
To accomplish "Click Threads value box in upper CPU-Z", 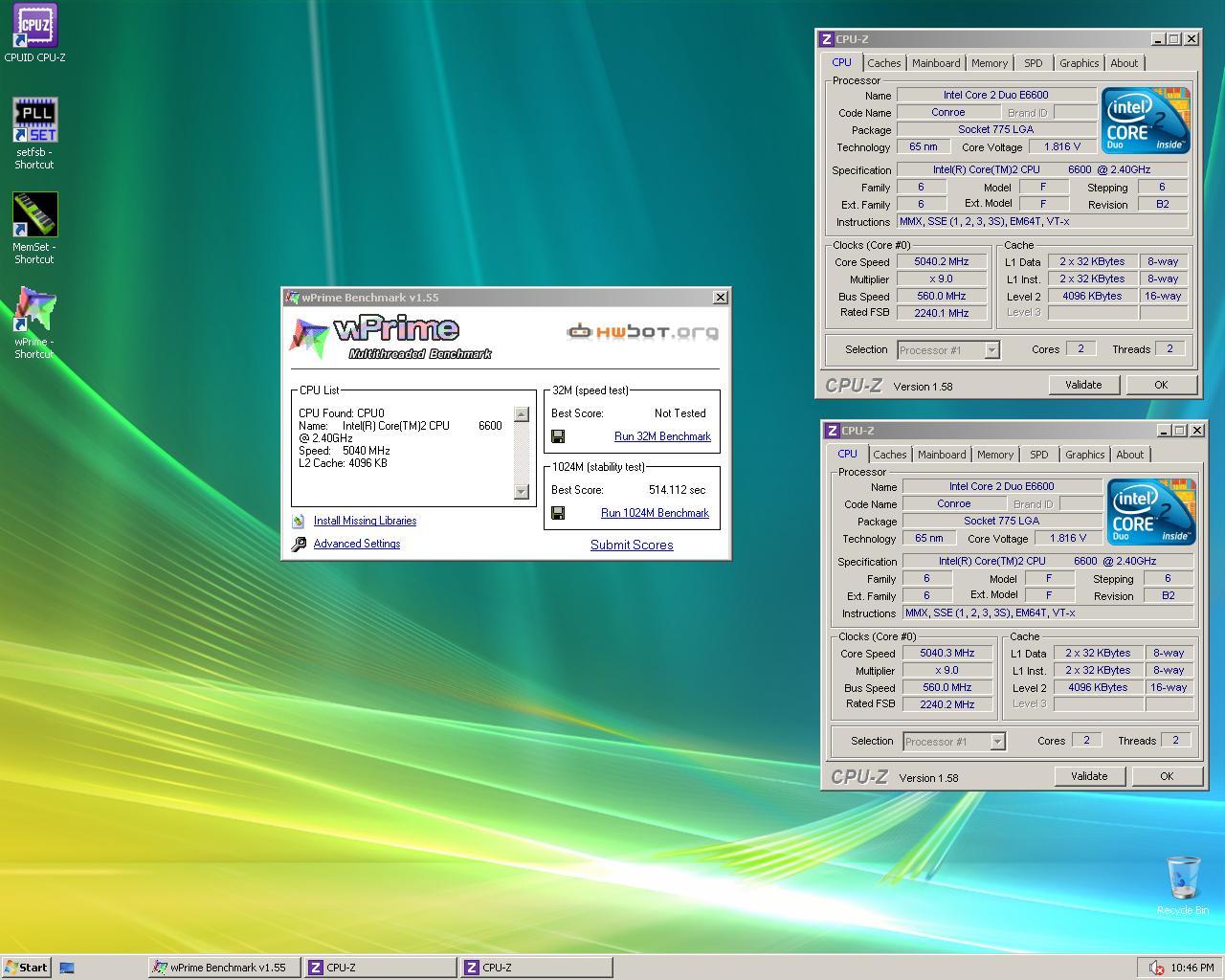I will 1169,348.
